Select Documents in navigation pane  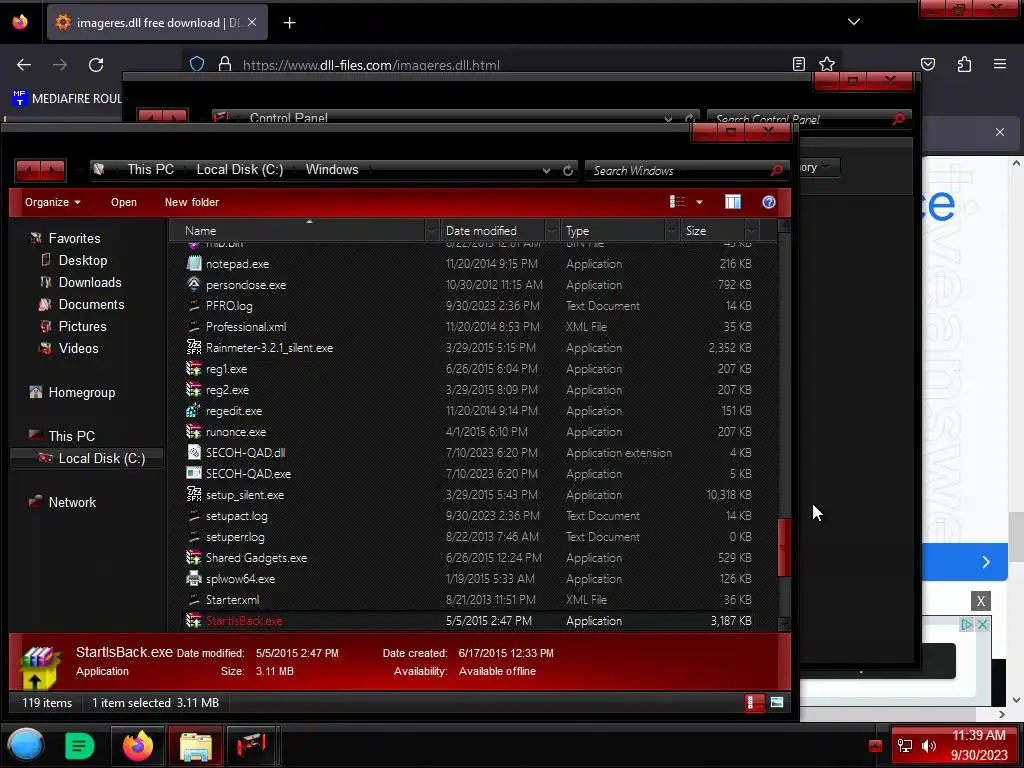point(91,304)
